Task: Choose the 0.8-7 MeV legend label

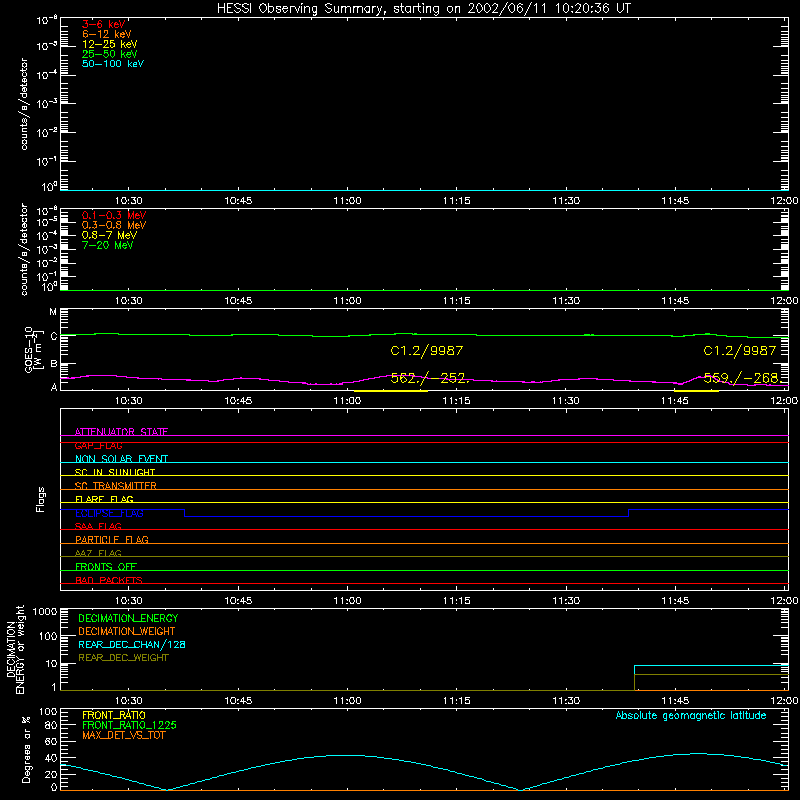Action: tap(109, 235)
